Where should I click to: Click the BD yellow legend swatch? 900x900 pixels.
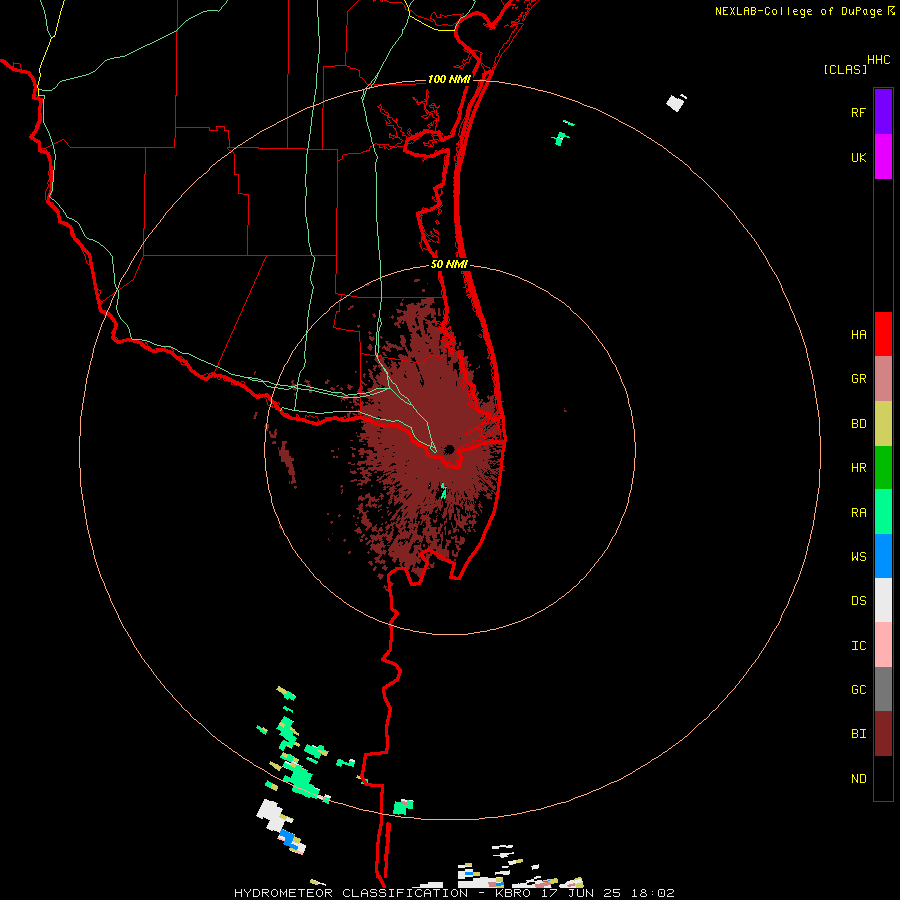tap(883, 424)
